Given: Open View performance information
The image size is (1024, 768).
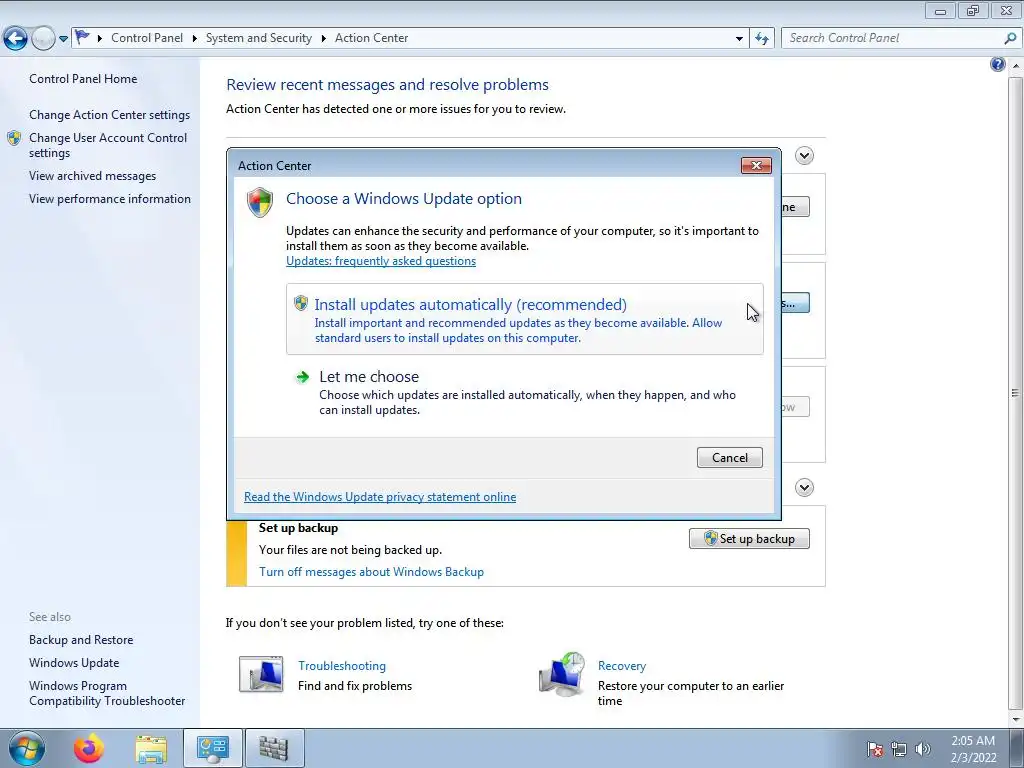Looking at the screenshot, I should [110, 199].
